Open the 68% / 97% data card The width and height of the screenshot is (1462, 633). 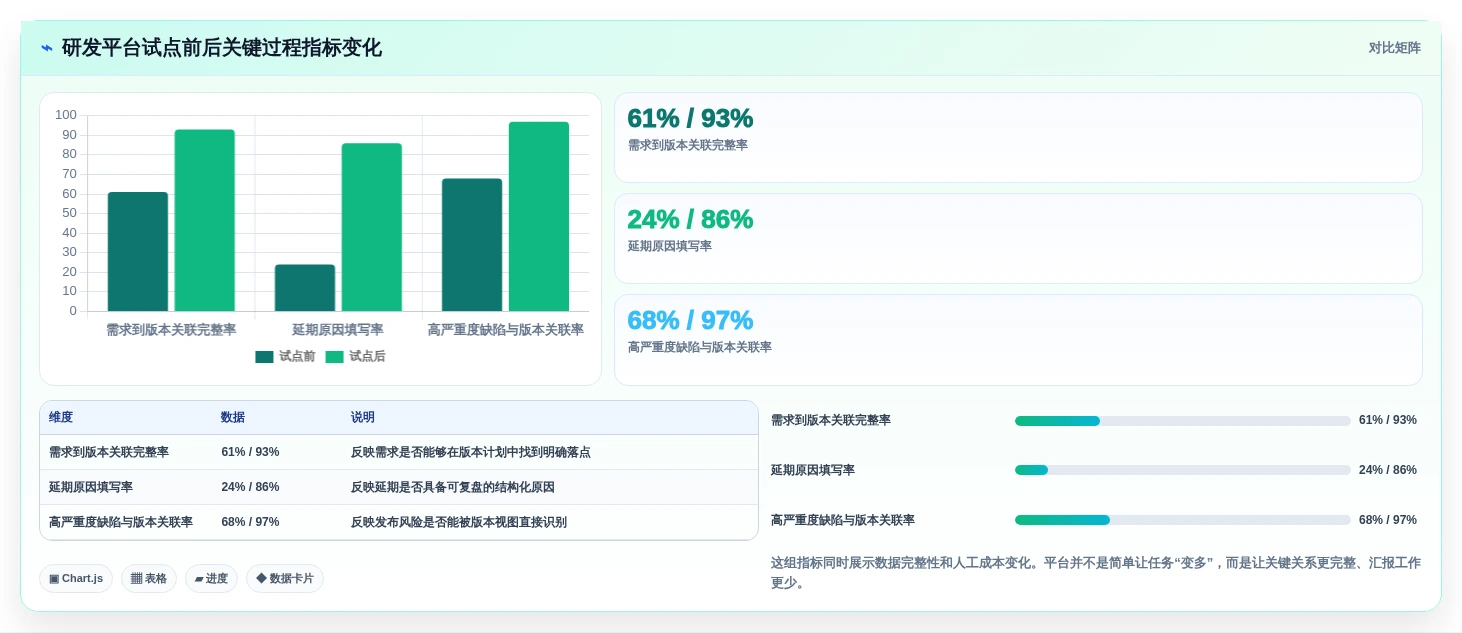pyautogui.click(x=1018, y=340)
